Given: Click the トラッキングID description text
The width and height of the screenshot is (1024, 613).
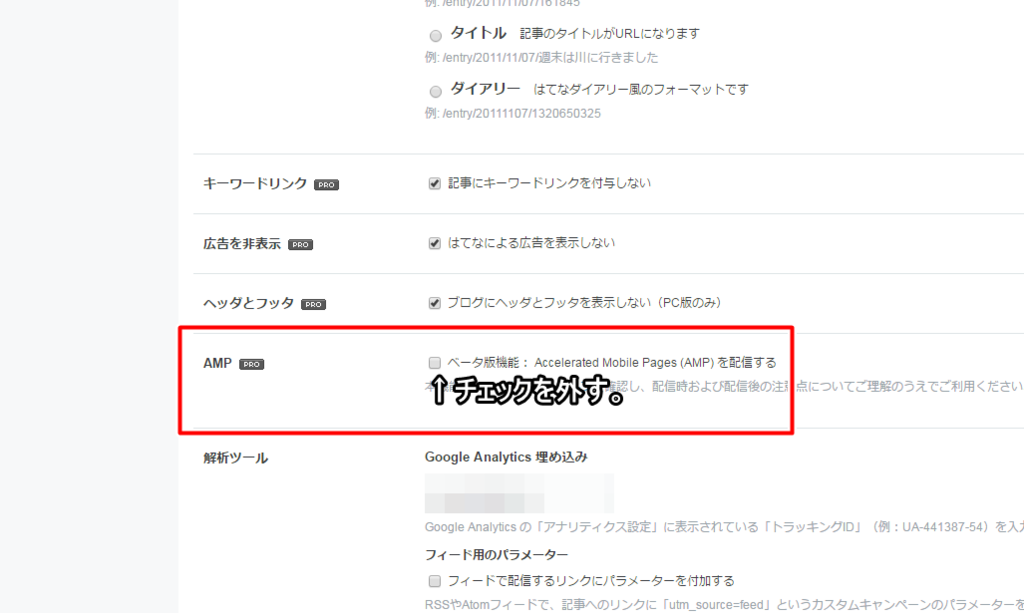Looking at the screenshot, I should point(724,527).
